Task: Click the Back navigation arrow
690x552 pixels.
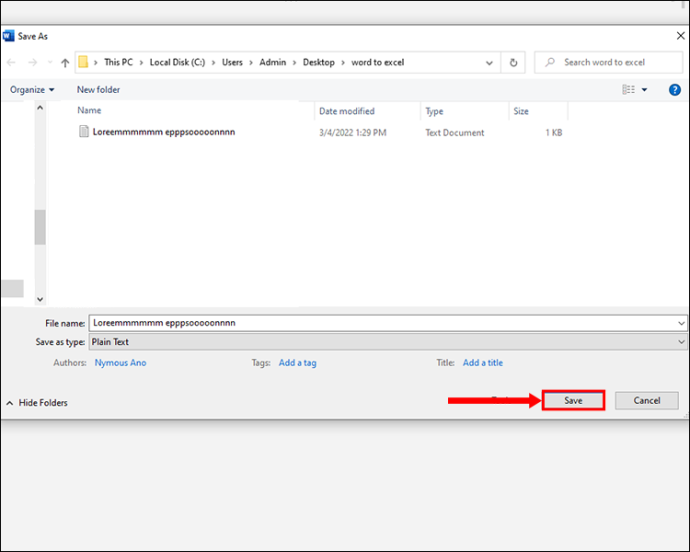Action: tap(11, 63)
